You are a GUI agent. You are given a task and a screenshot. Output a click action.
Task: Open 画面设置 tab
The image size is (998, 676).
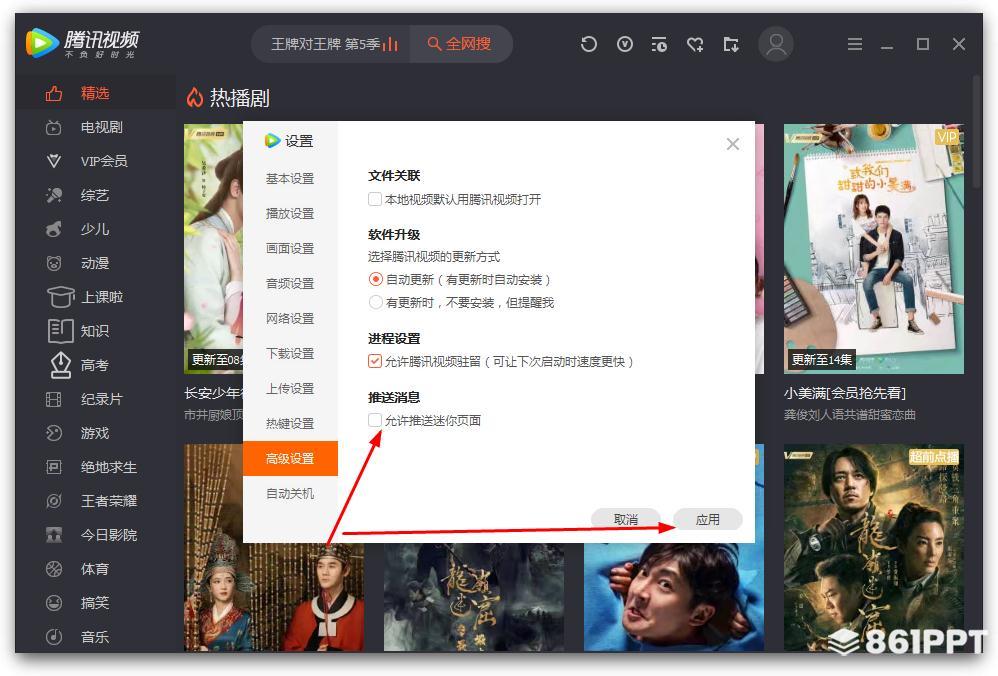(x=290, y=248)
